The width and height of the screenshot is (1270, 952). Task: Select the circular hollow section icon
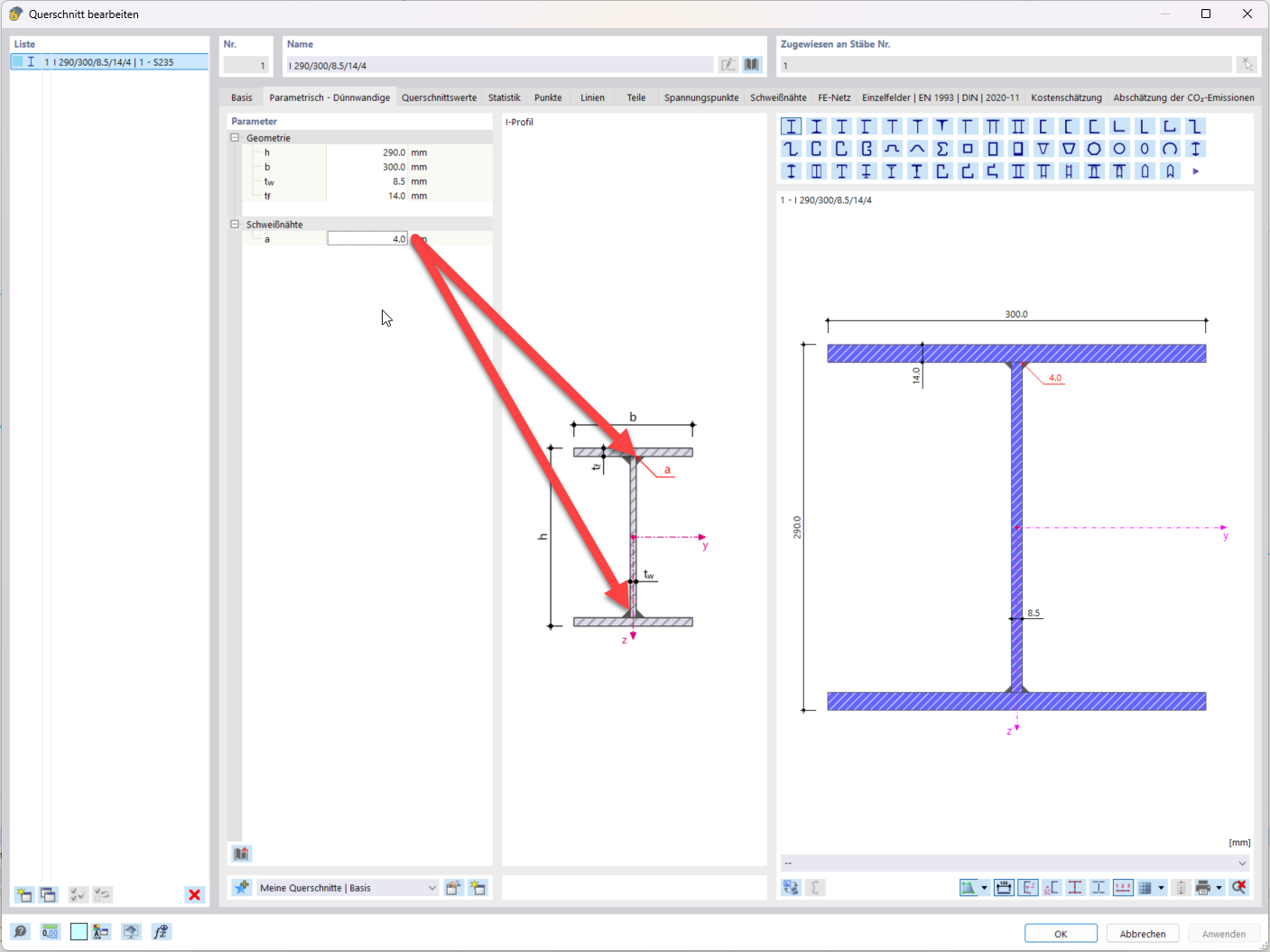pyautogui.click(x=1121, y=148)
